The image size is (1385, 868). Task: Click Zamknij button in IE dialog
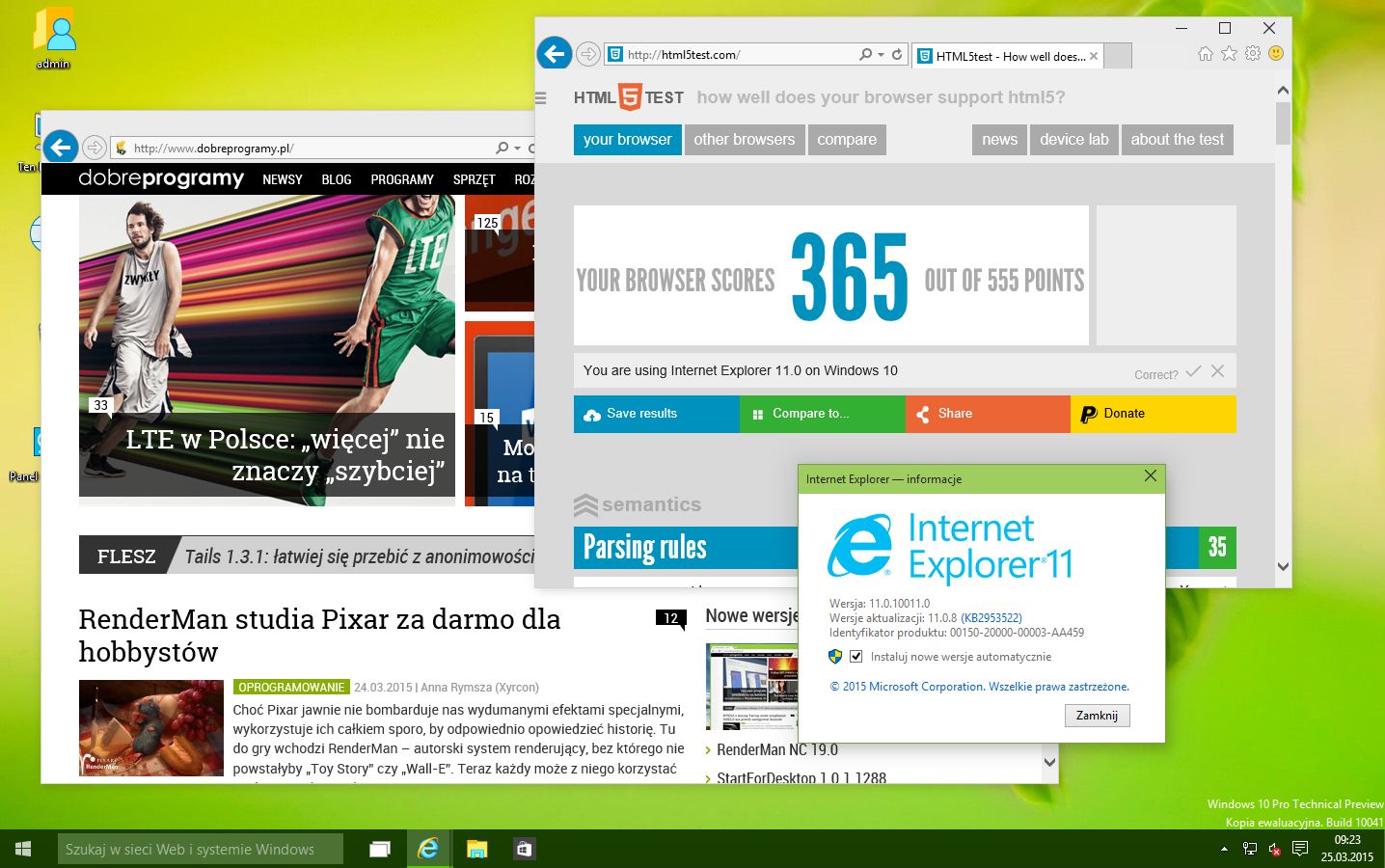click(x=1097, y=716)
